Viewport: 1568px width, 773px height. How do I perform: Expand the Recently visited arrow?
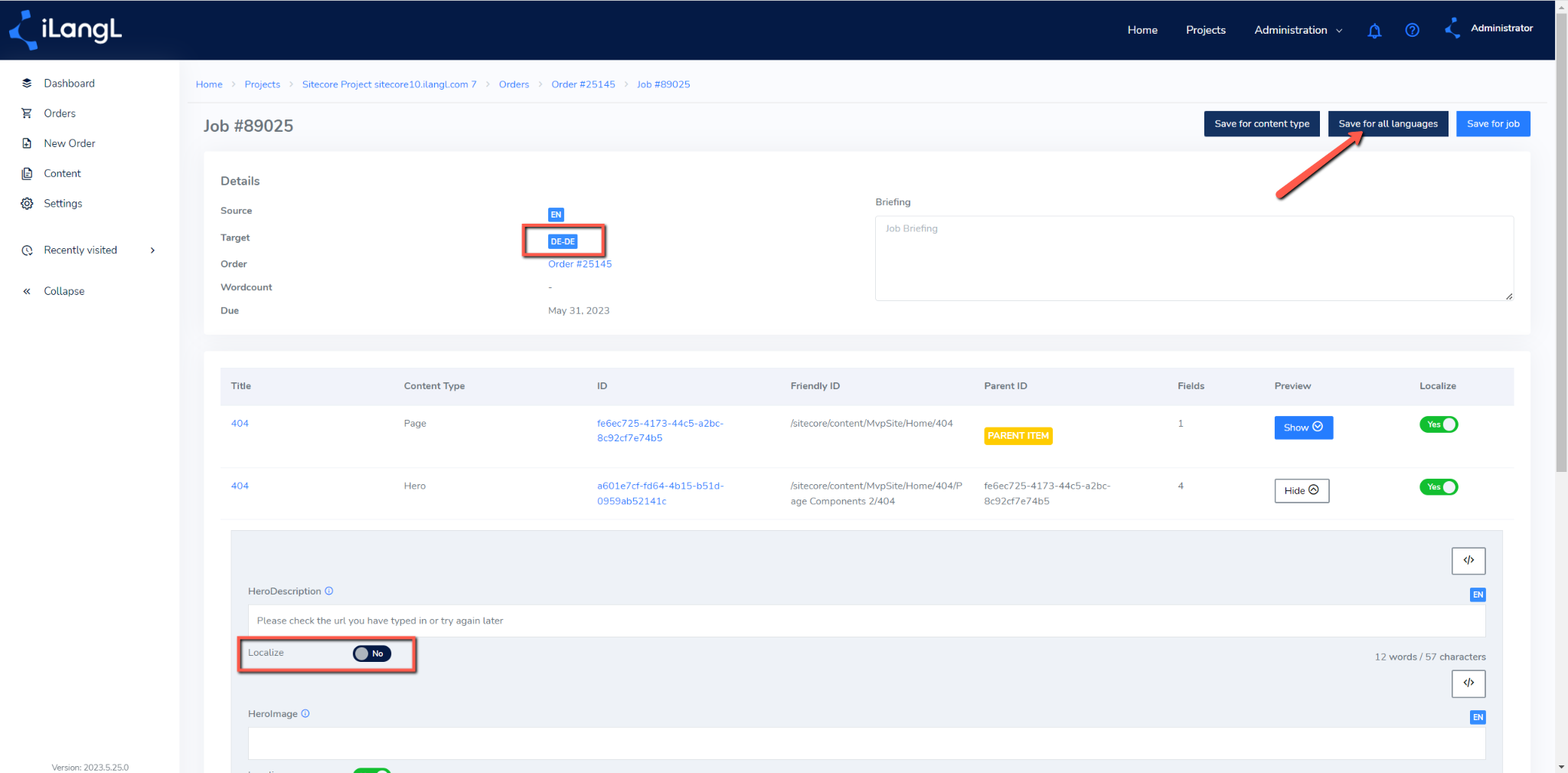point(152,251)
